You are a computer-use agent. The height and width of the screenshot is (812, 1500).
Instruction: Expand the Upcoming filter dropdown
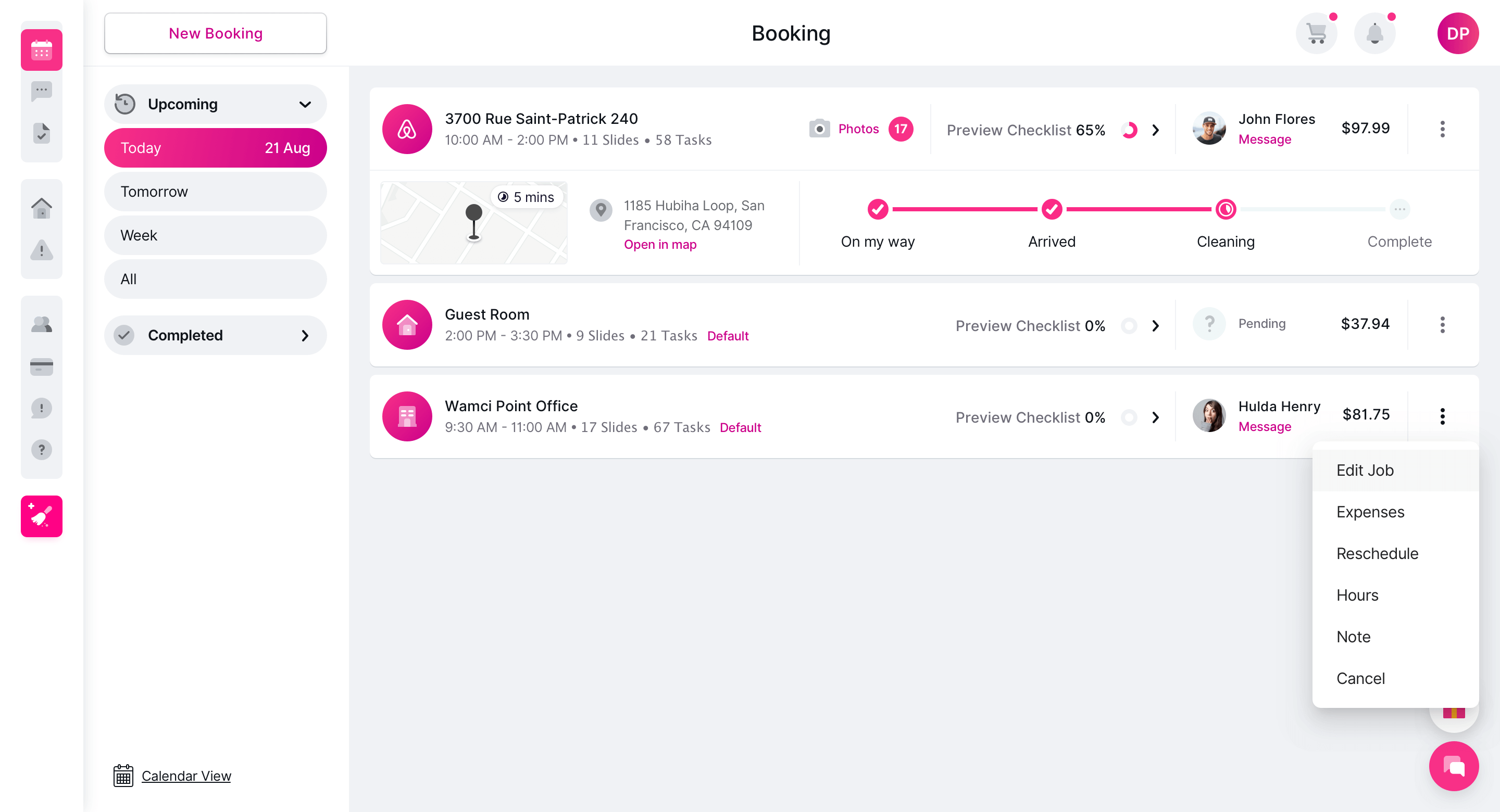305,104
